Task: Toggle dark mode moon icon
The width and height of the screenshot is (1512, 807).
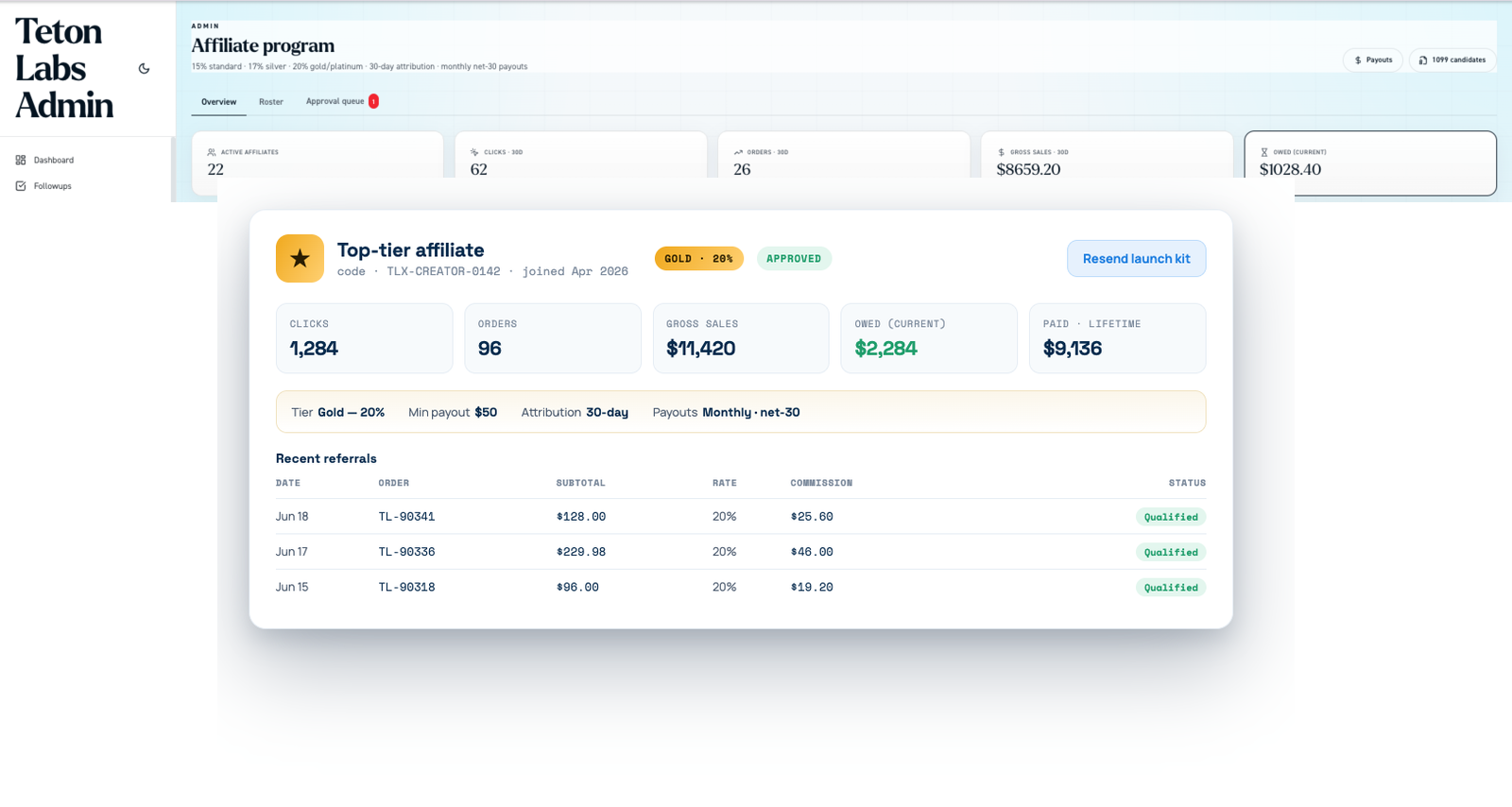Action: pyautogui.click(x=144, y=69)
